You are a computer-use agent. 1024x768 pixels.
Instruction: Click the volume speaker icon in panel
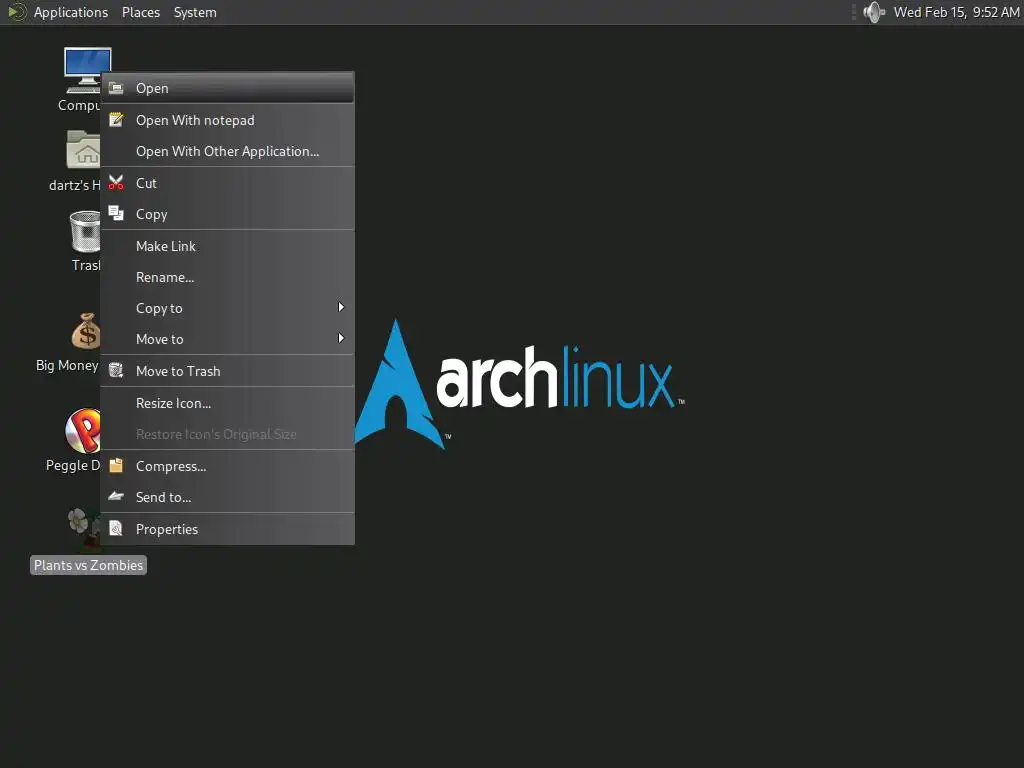[874, 12]
